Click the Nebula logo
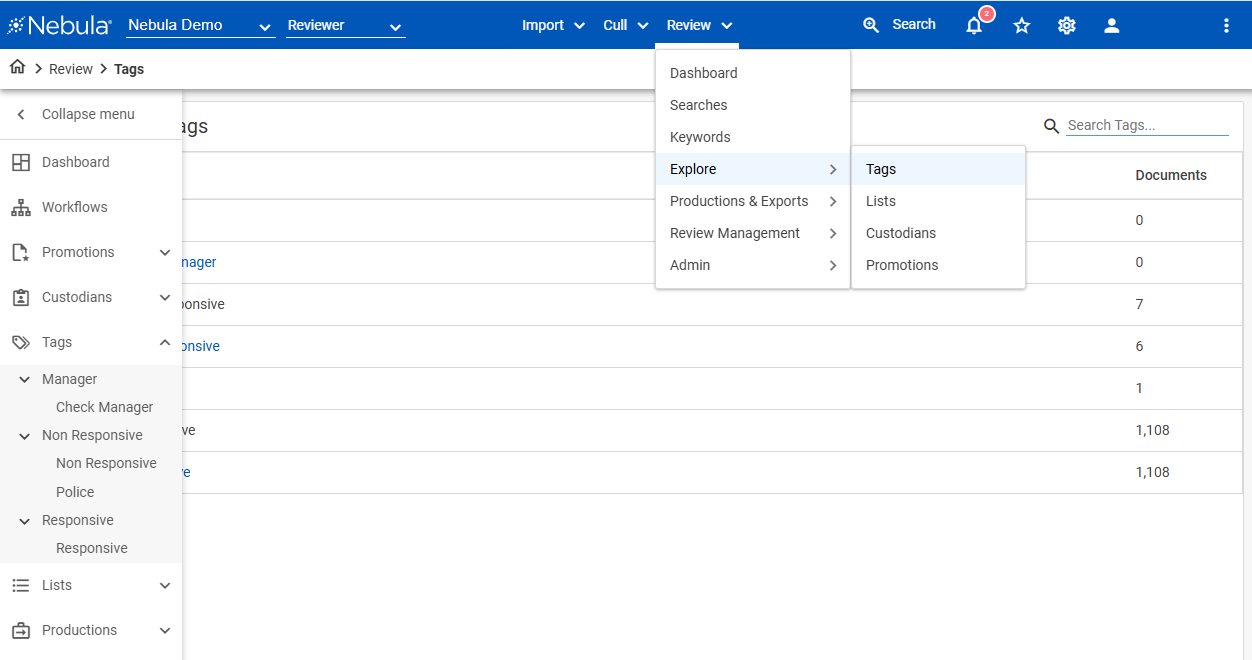 59,26
